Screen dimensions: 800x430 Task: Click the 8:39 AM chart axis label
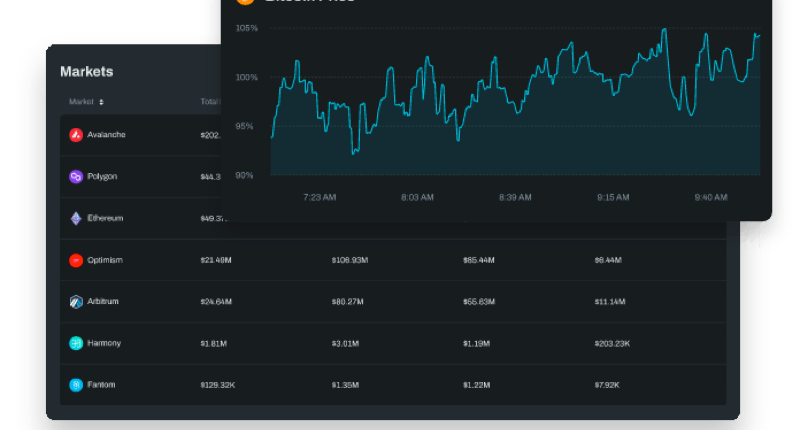[515, 197]
